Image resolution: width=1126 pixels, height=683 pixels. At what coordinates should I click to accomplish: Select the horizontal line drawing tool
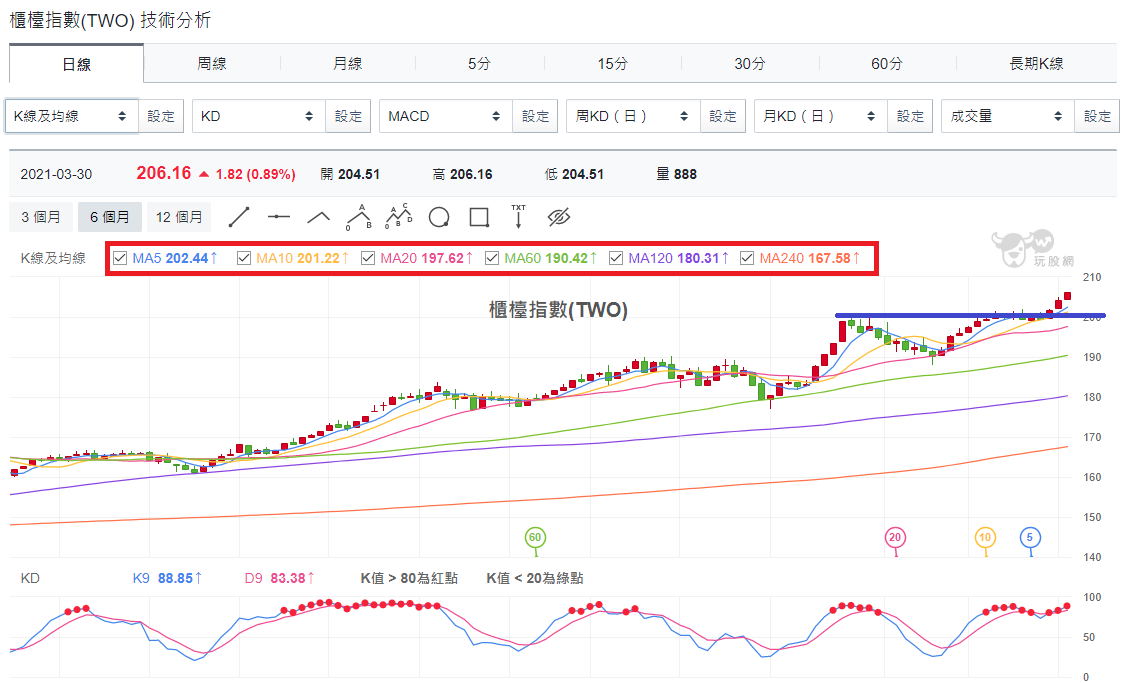279,217
